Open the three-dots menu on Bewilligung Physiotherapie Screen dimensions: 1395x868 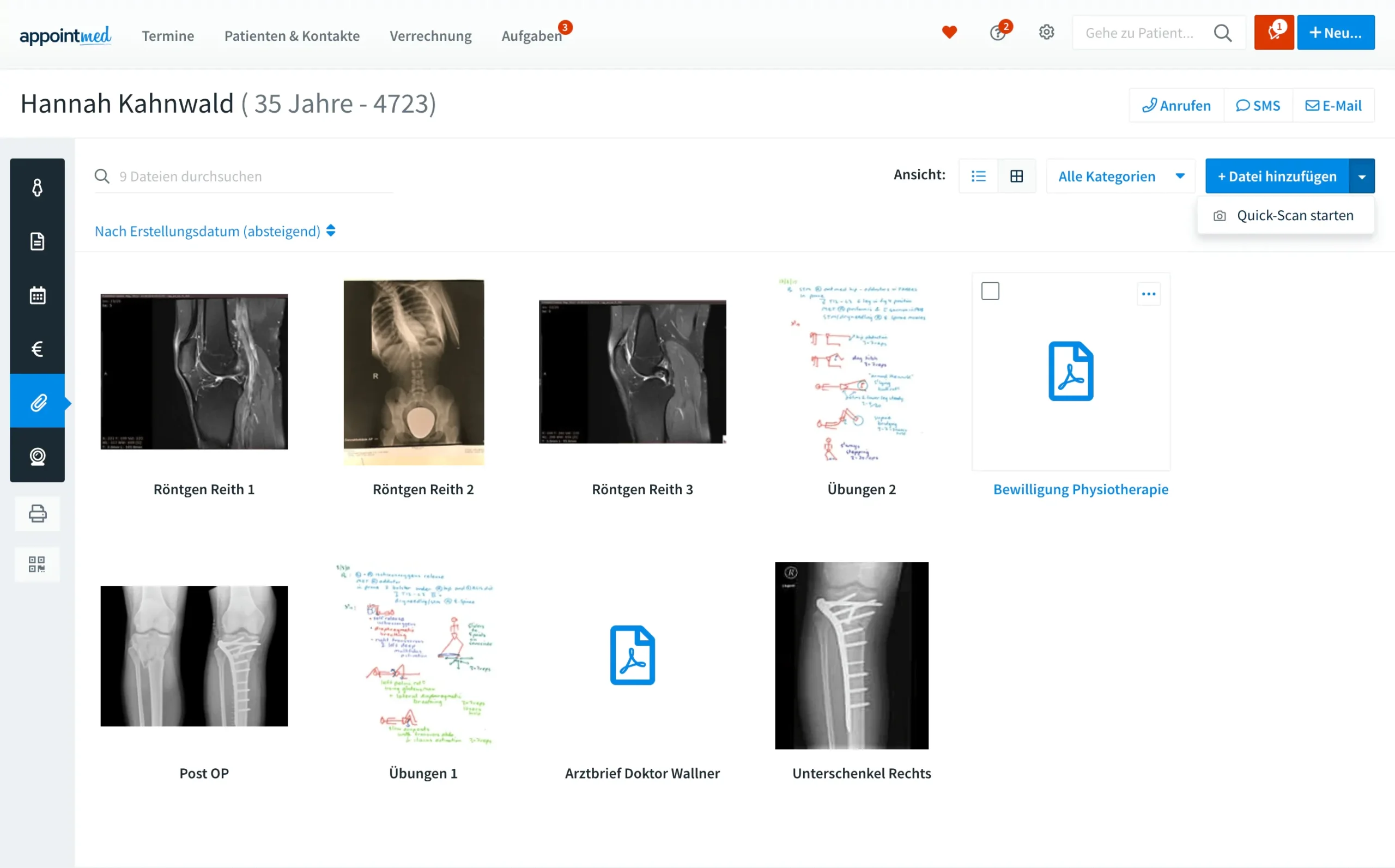1149,294
